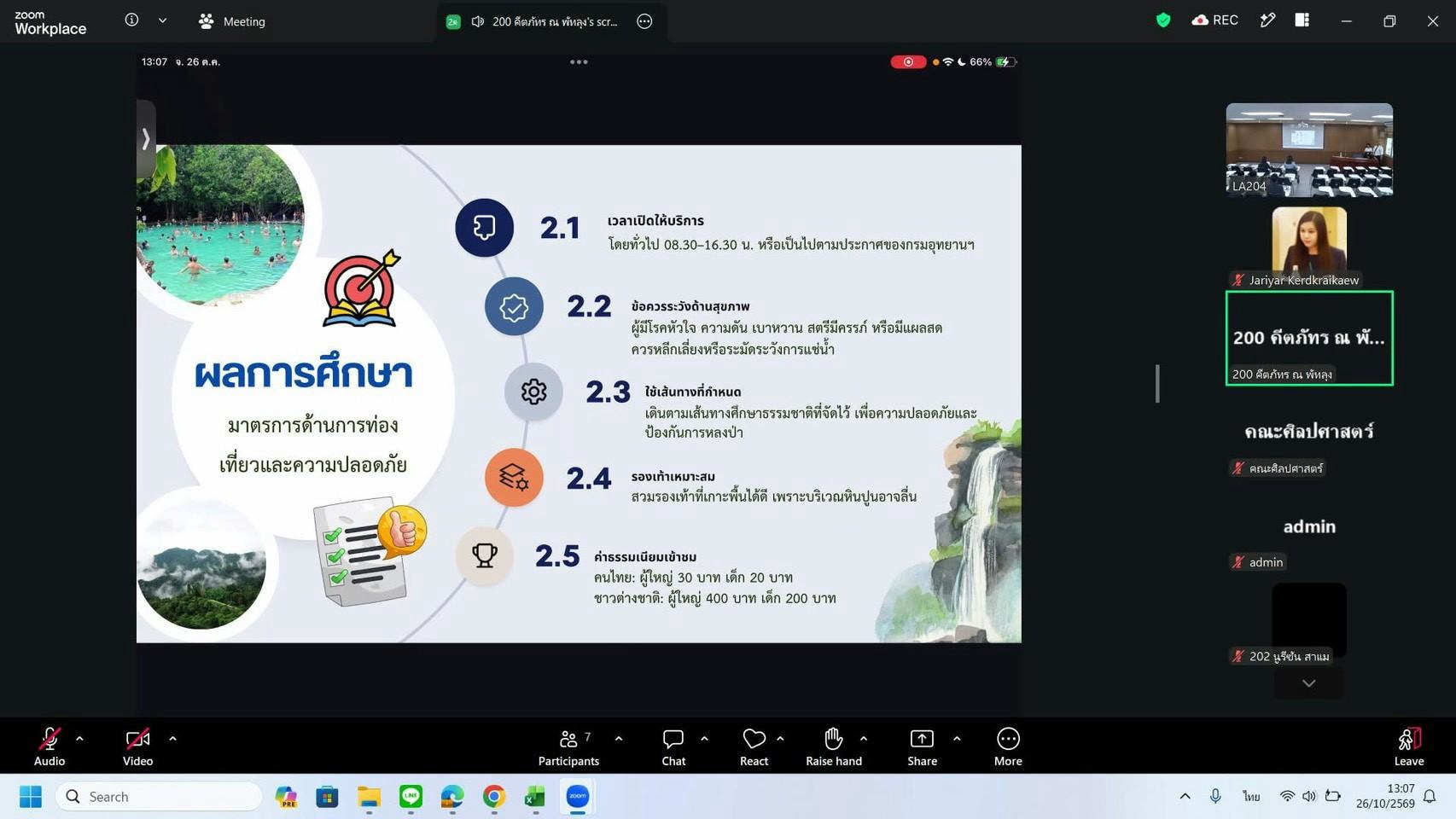Screen dimensions: 1456x819
Task: Open shared screen options ellipsis menu
Action: click(x=644, y=21)
